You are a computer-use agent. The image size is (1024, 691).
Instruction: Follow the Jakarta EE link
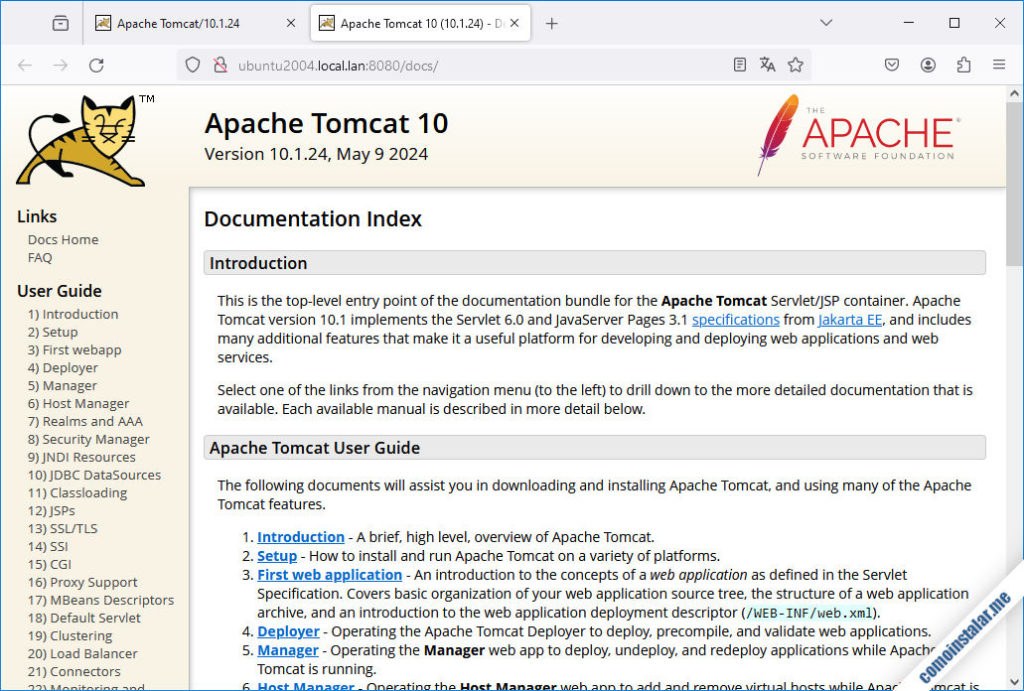(849, 320)
